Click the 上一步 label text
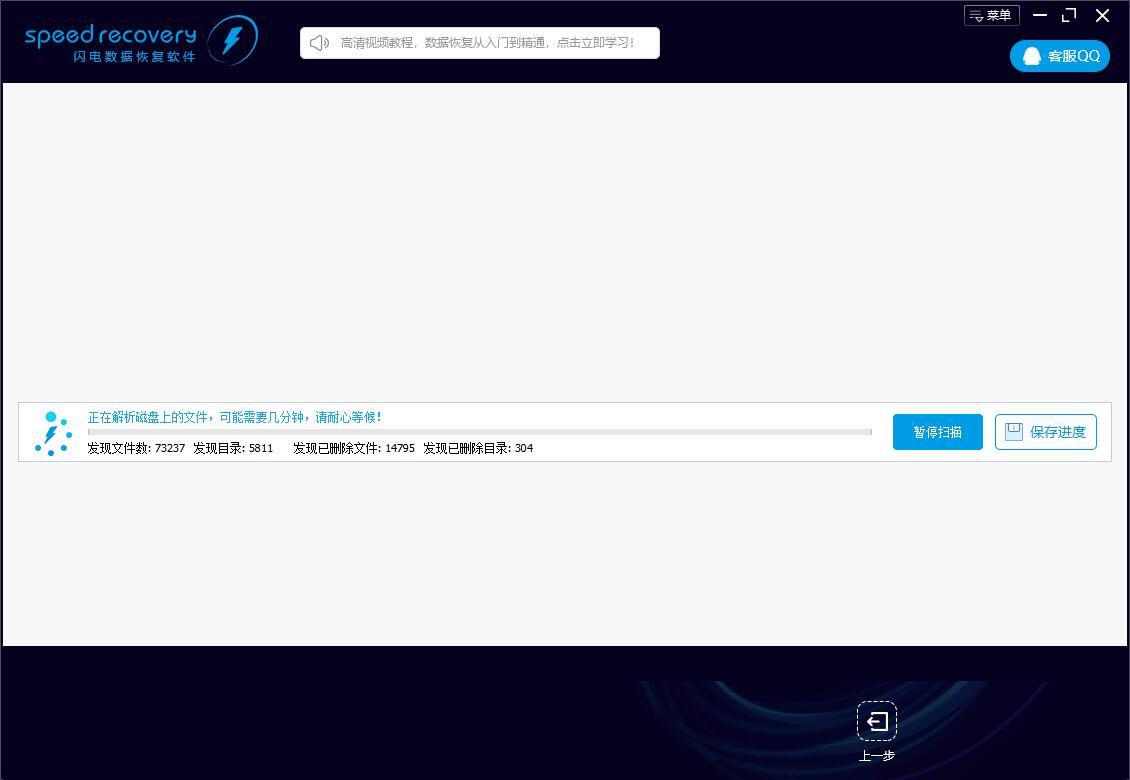 pyautogui.click(x=876, y=756)
